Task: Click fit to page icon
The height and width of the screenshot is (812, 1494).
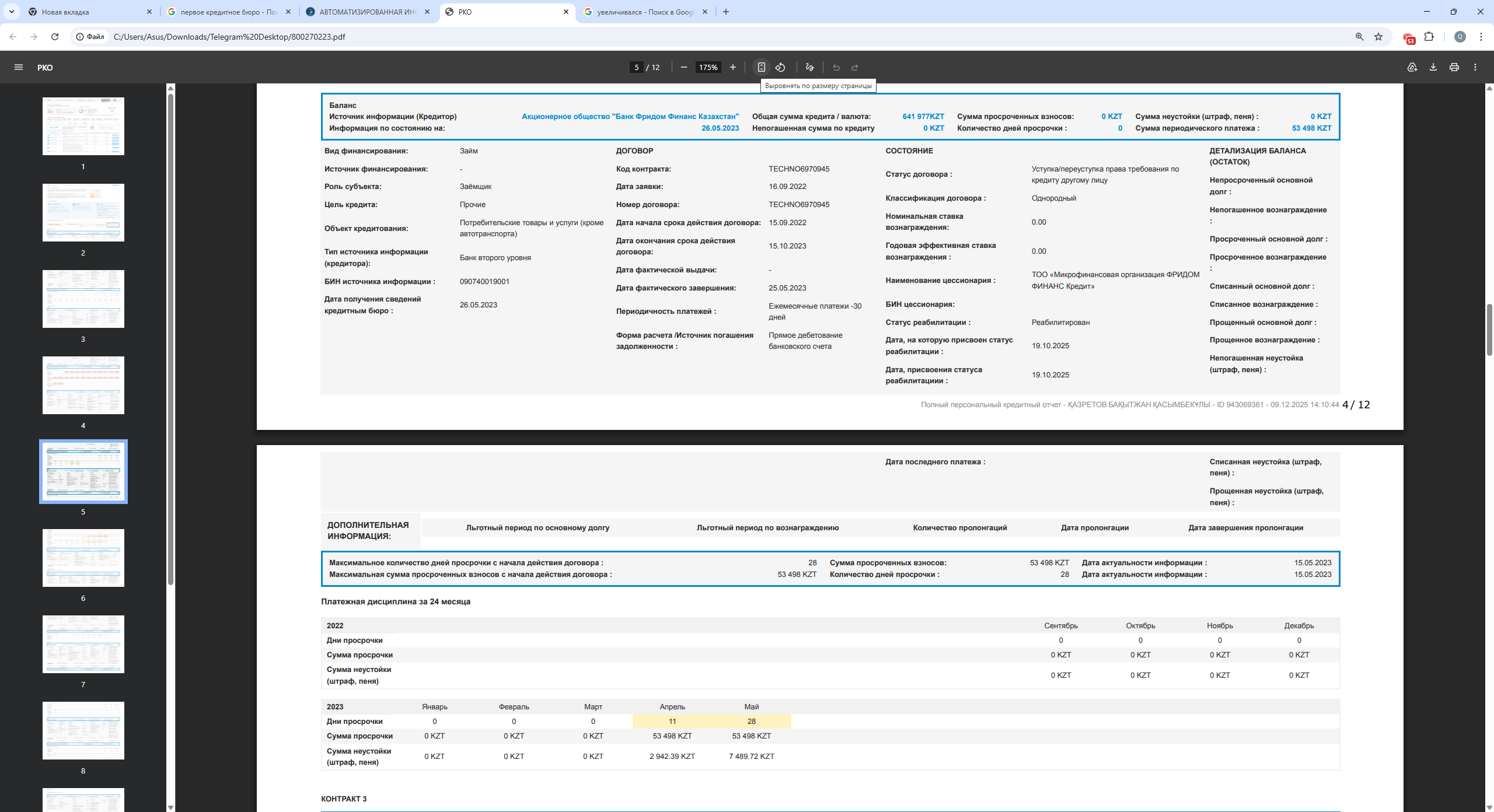Action: [x=761, y=67]
